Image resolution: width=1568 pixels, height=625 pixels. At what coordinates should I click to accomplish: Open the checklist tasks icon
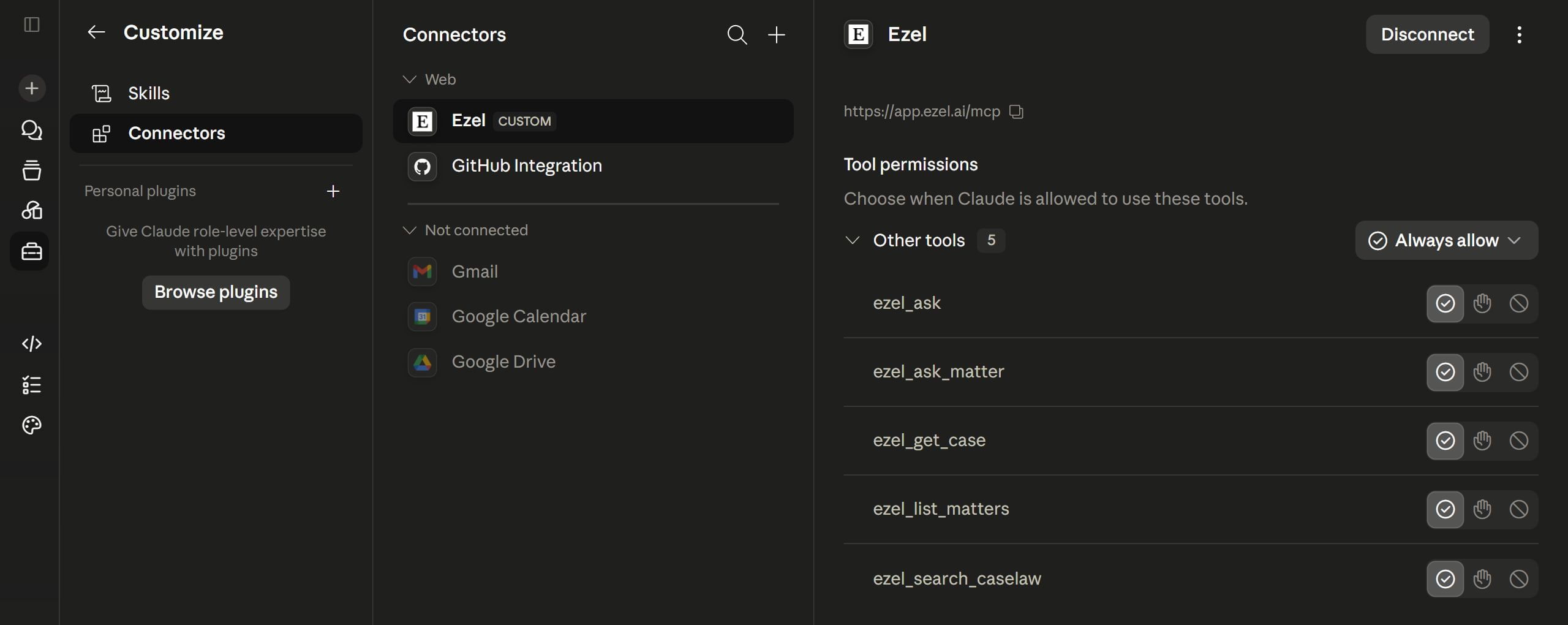click(x=32, y=385)
